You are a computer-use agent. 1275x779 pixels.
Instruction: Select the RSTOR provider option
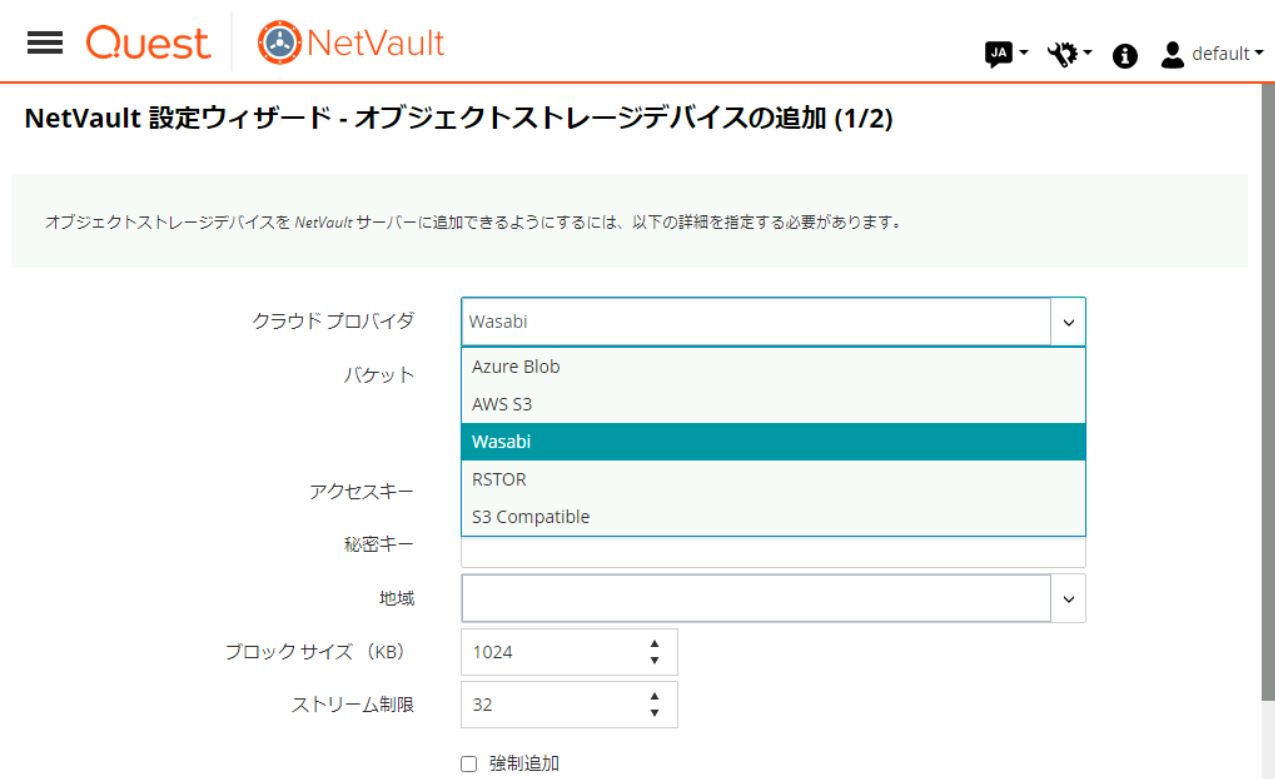point(499,479)
